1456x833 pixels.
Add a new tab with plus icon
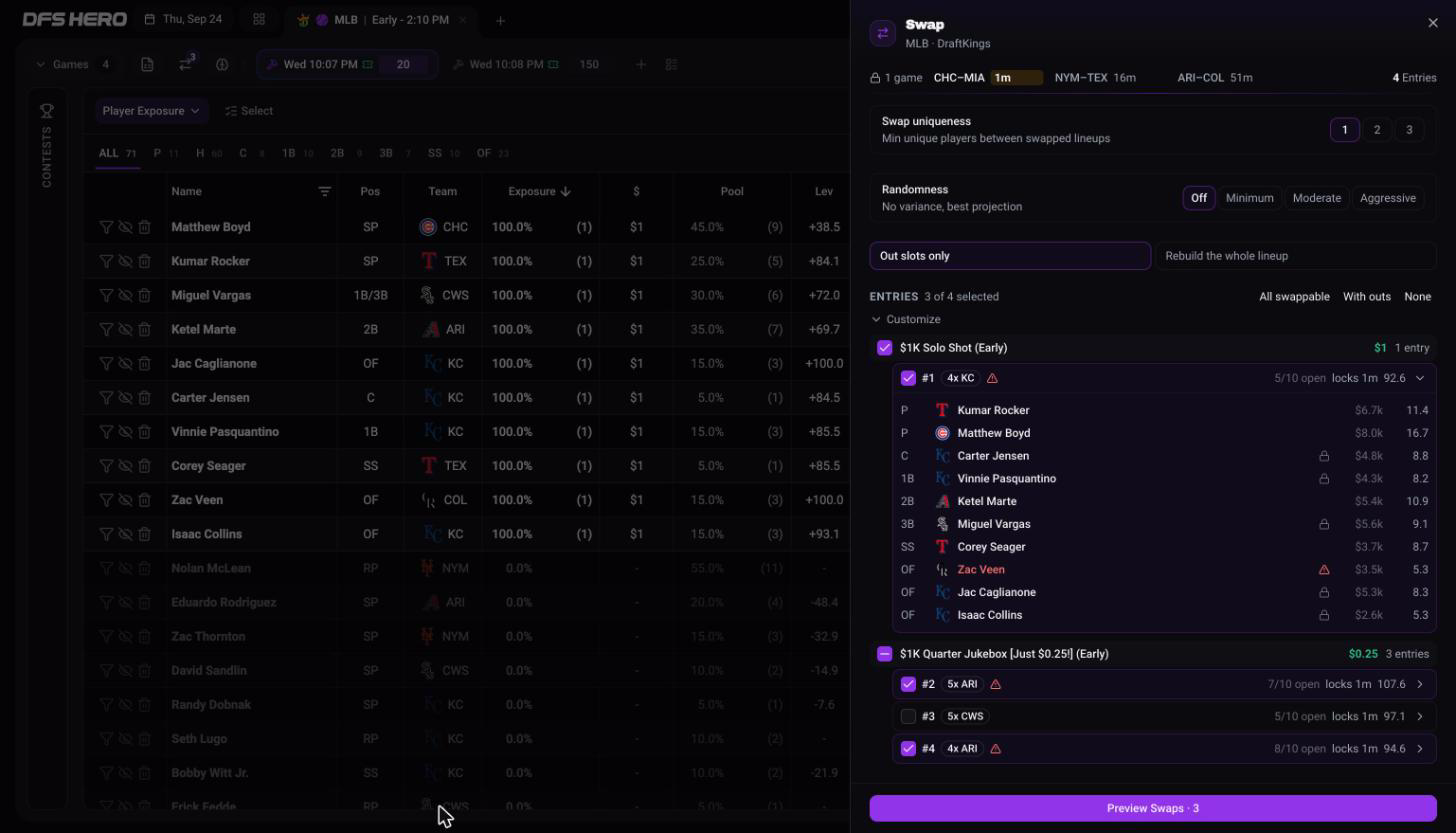(500, 20)
